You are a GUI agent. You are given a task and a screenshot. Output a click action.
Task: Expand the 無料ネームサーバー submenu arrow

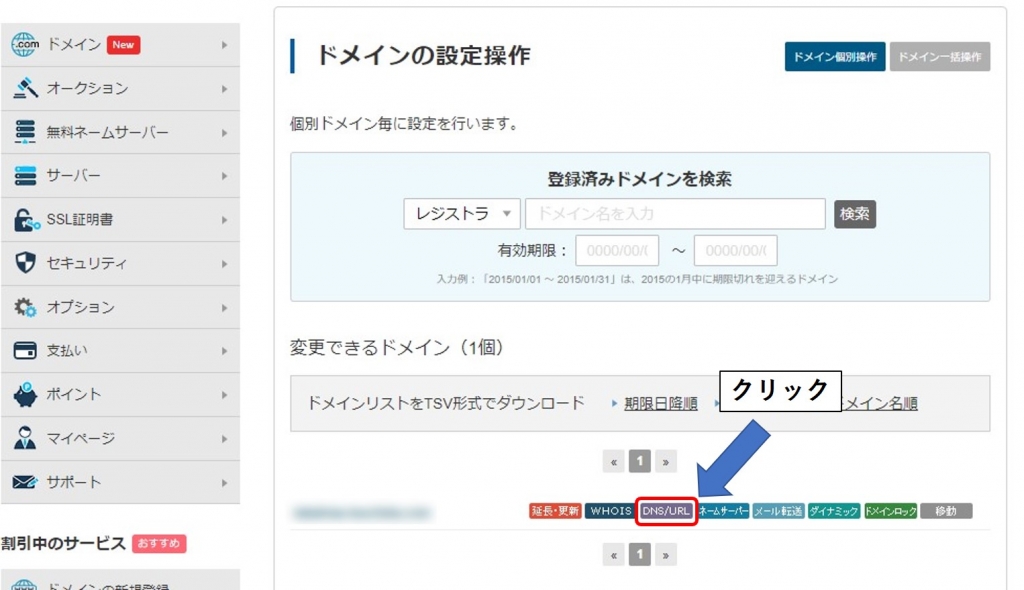(224, 133)
